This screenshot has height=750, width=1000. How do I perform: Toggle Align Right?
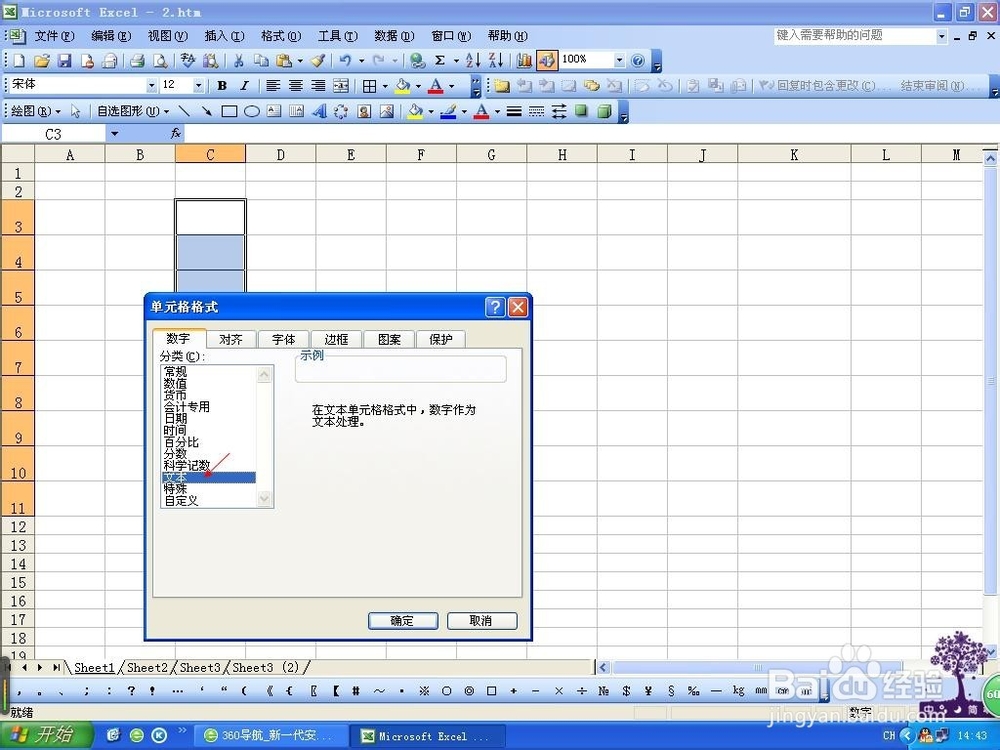[318, 85]
